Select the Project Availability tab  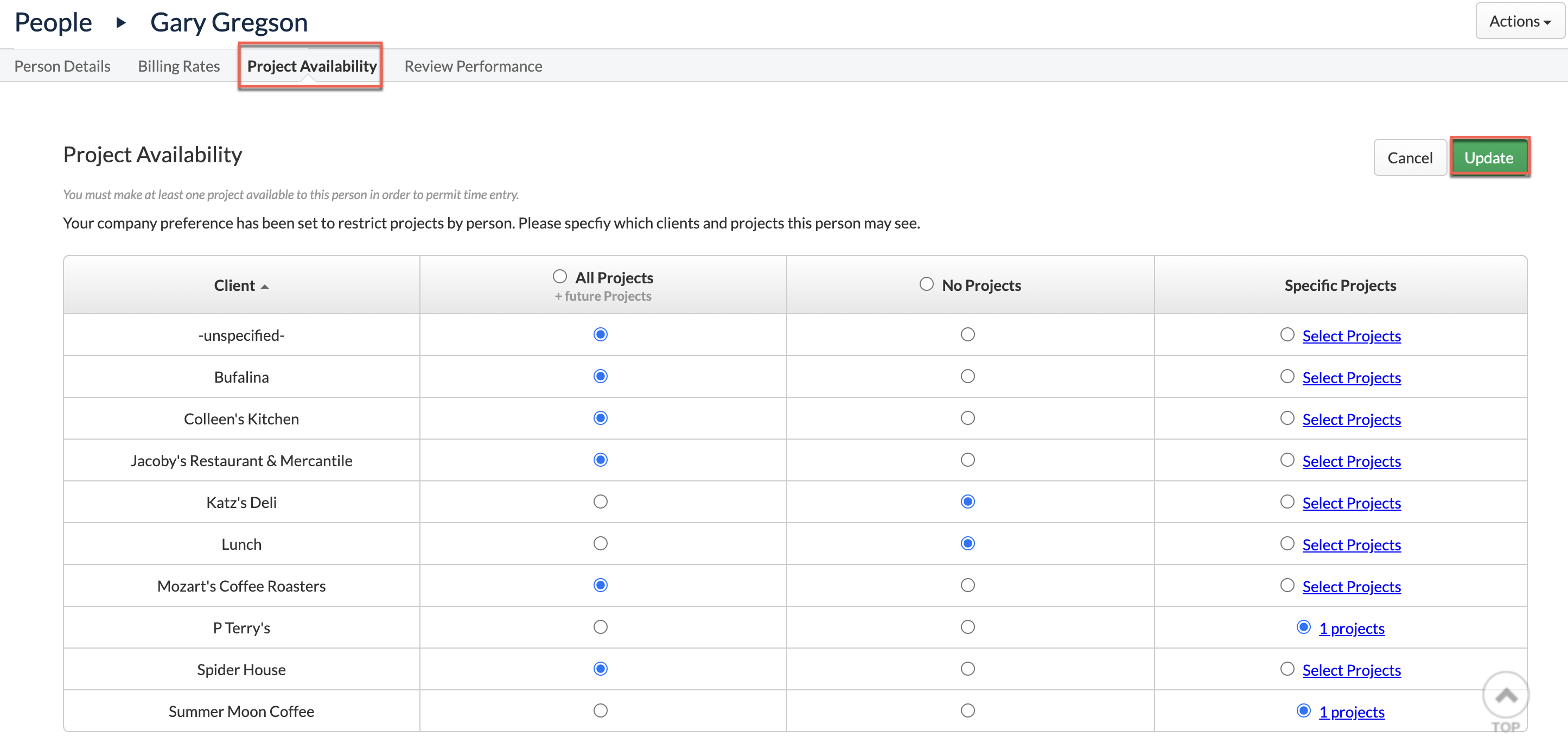click(311, 66)
